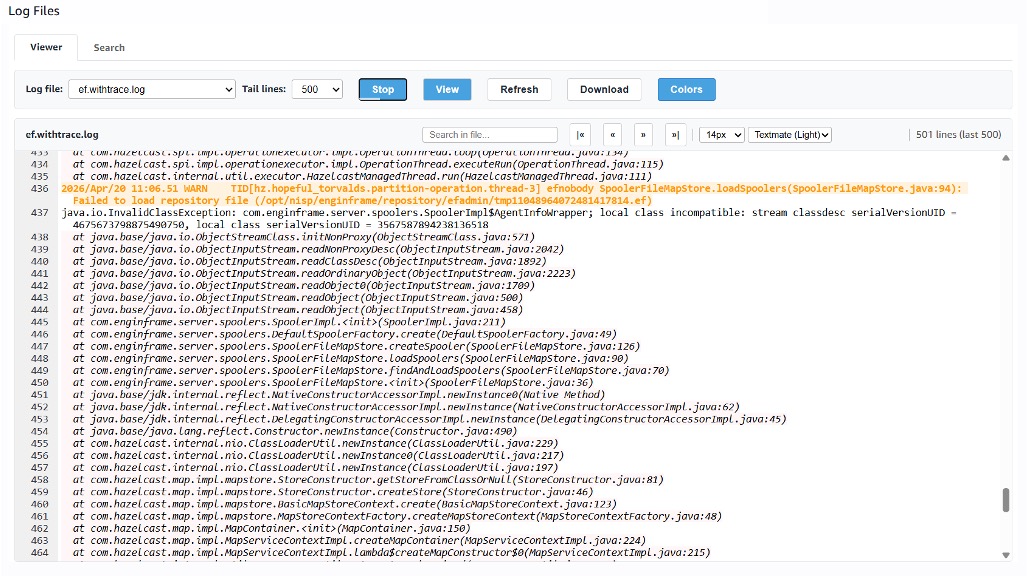
Task: Refresh the log contents
Action: pyautogui.click(x=519, y=90)
